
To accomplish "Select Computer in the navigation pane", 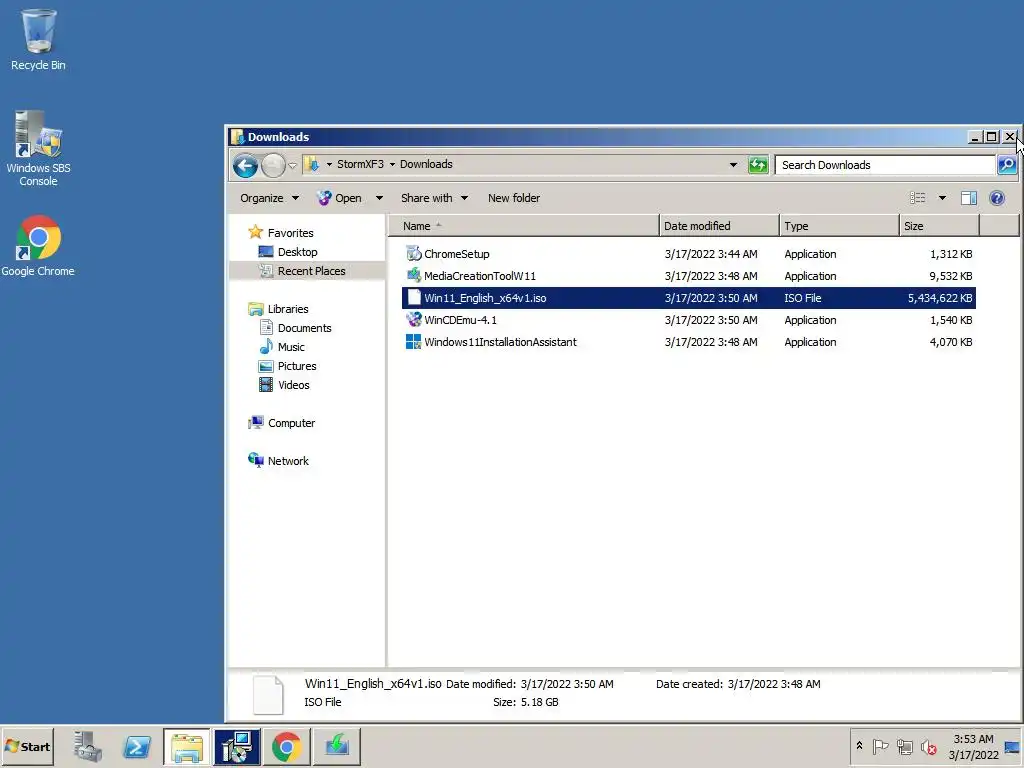I will [x=291, y=423].
